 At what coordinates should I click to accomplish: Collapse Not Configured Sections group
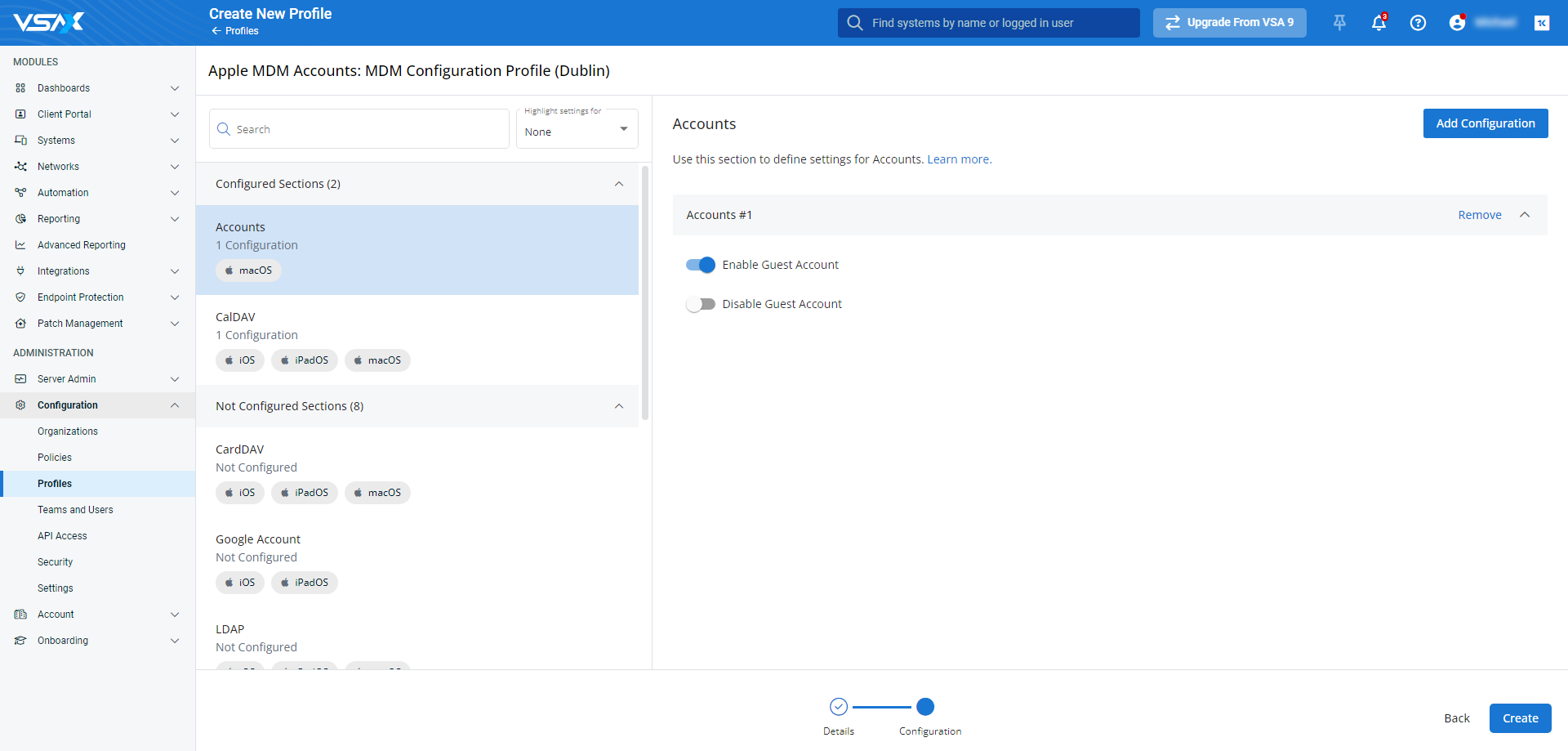pyautogui.click(x=619, y=406)
